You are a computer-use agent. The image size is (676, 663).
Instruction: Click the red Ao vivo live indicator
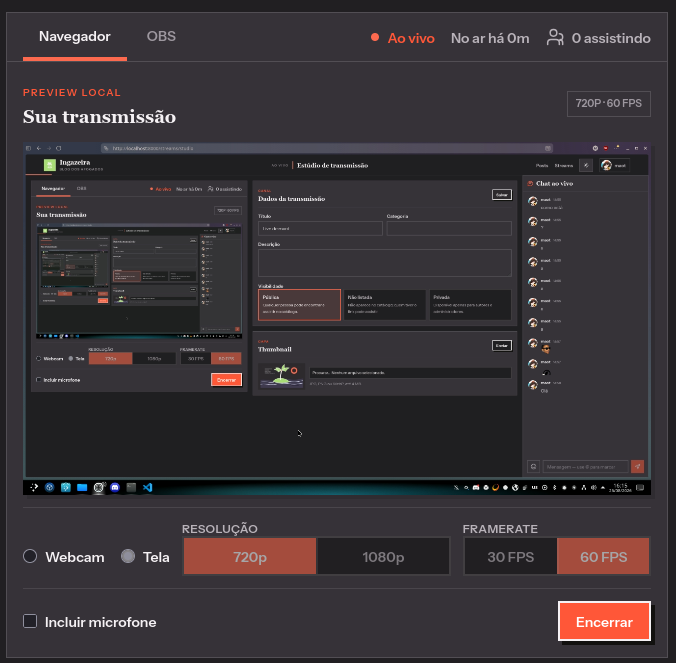pos(403,38)
